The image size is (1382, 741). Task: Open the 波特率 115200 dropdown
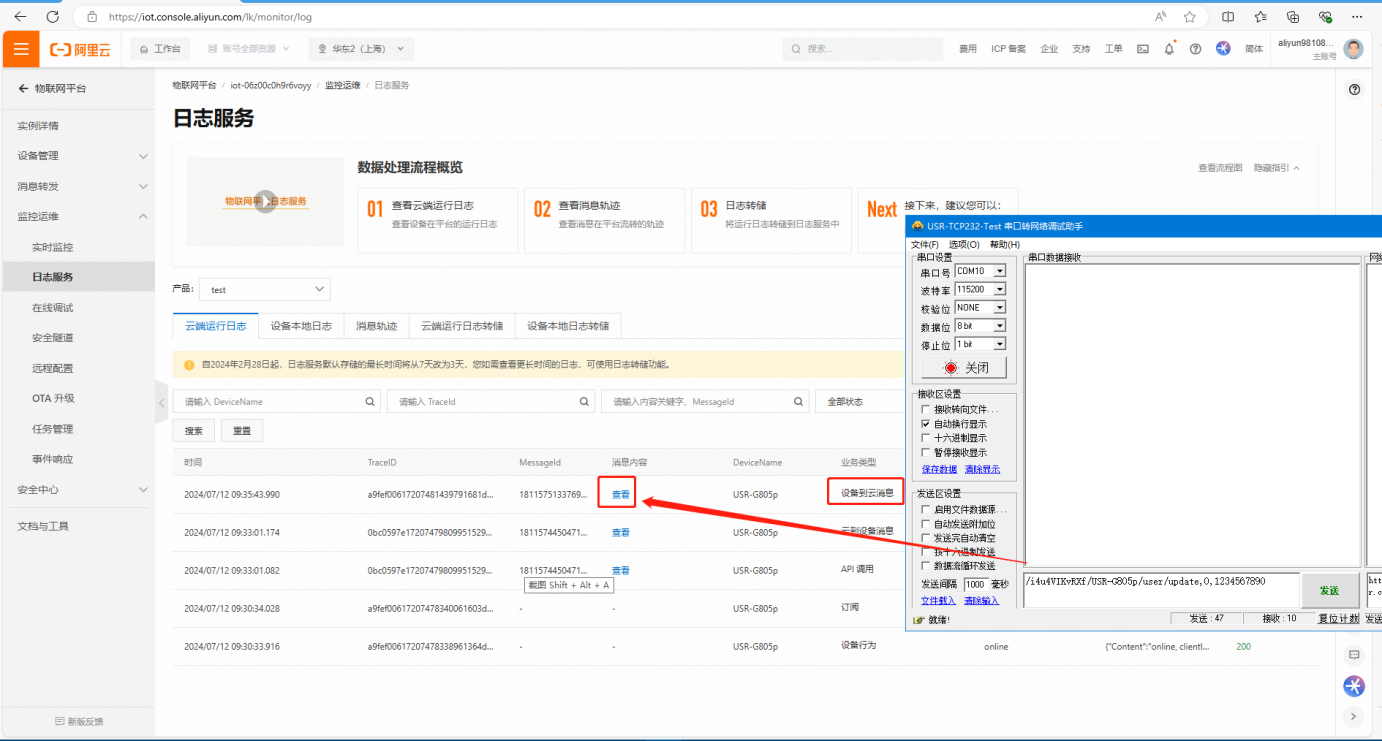[x=999, y=289]
